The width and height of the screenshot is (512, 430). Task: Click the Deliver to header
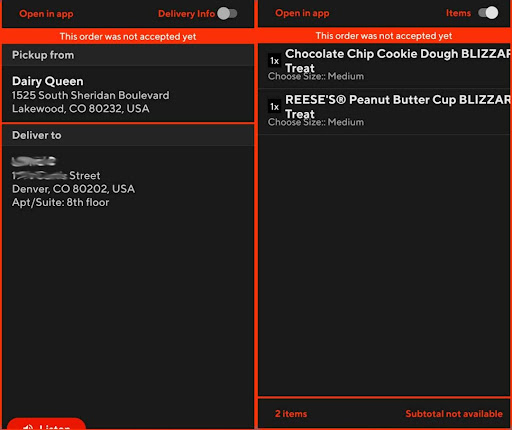[128, 135]
